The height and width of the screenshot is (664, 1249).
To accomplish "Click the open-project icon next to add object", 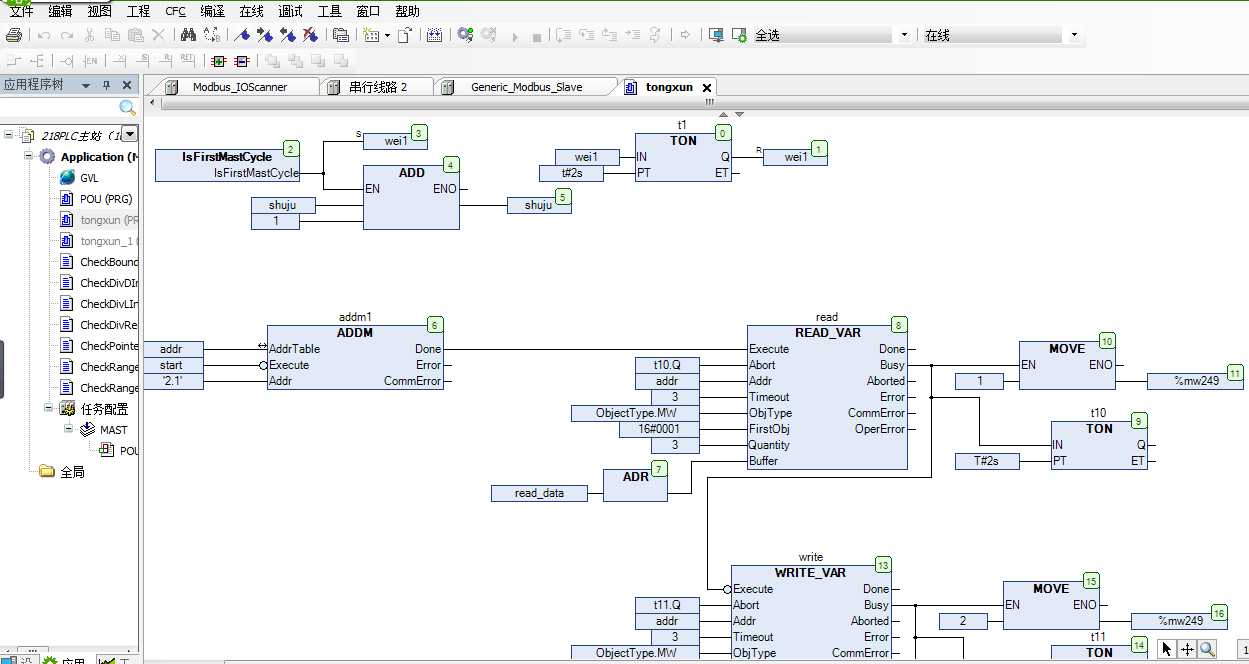I will coord(404,35).
